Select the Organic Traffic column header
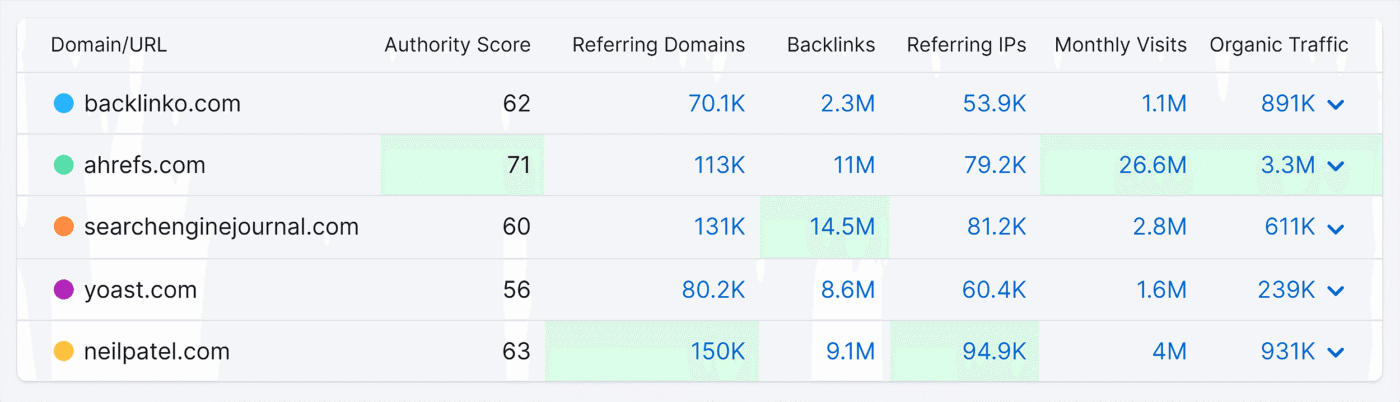Viewport: 1400px width, 402px height. coord(1279,45)
